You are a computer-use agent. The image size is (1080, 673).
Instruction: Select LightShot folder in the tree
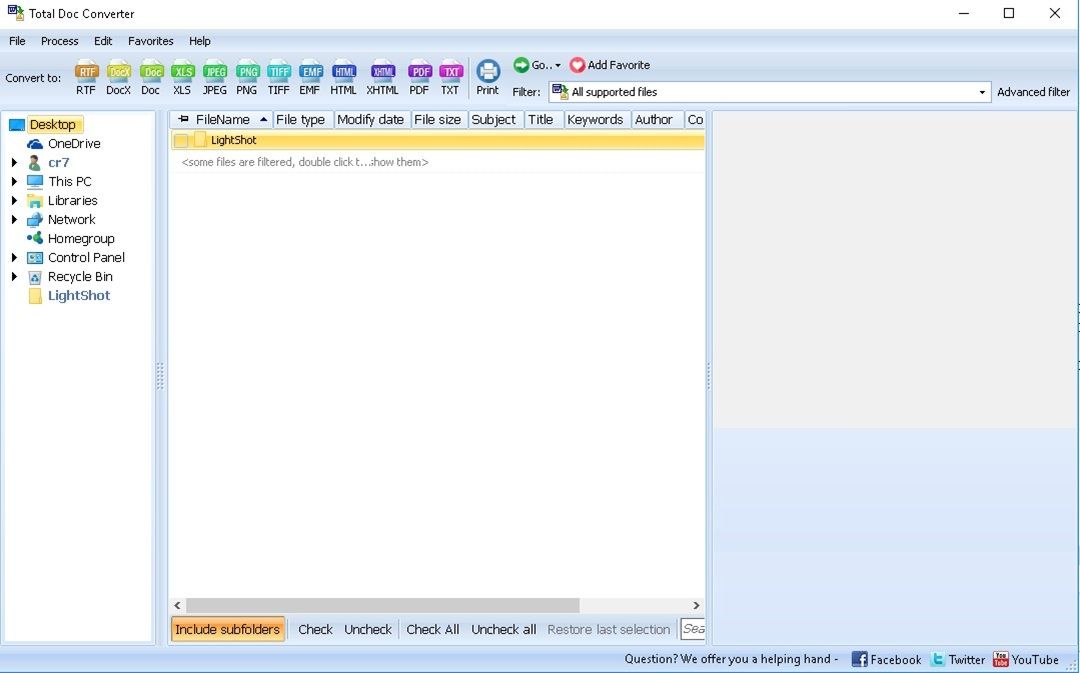point(79,296)
